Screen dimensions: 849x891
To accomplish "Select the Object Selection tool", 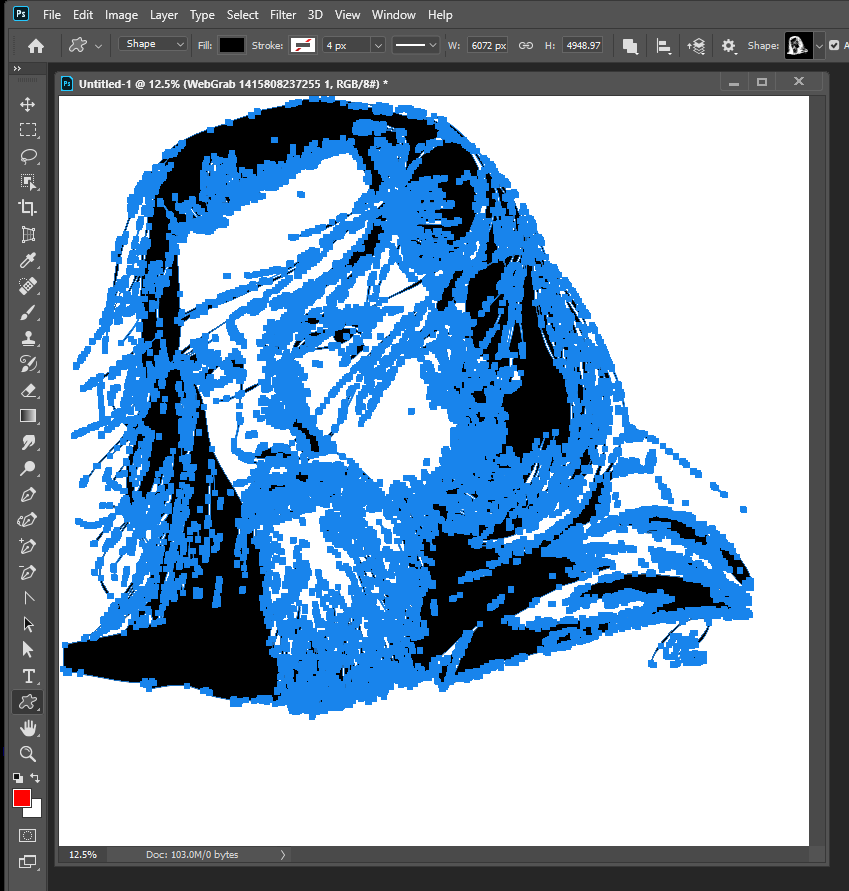I will (27, 182).
